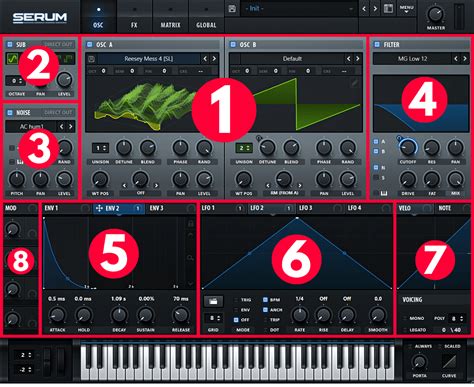Switch to the NOTE tab
This screenshot has width=474, height=387.
[x=452, y=208]
